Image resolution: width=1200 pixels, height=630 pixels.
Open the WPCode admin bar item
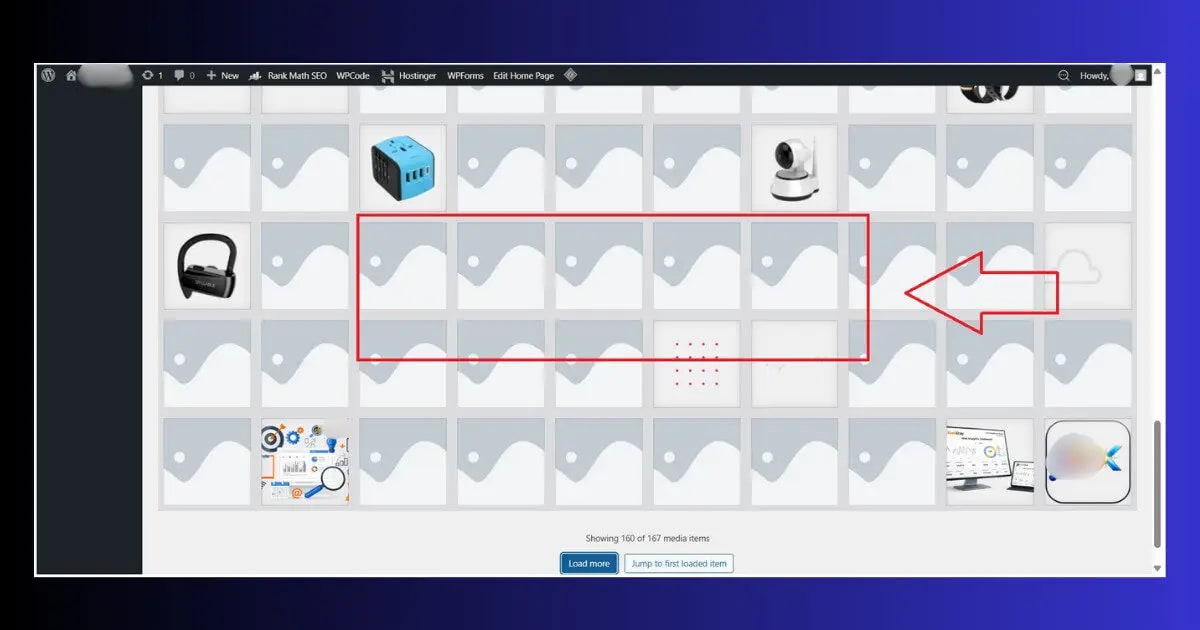(x=353, y=75)
